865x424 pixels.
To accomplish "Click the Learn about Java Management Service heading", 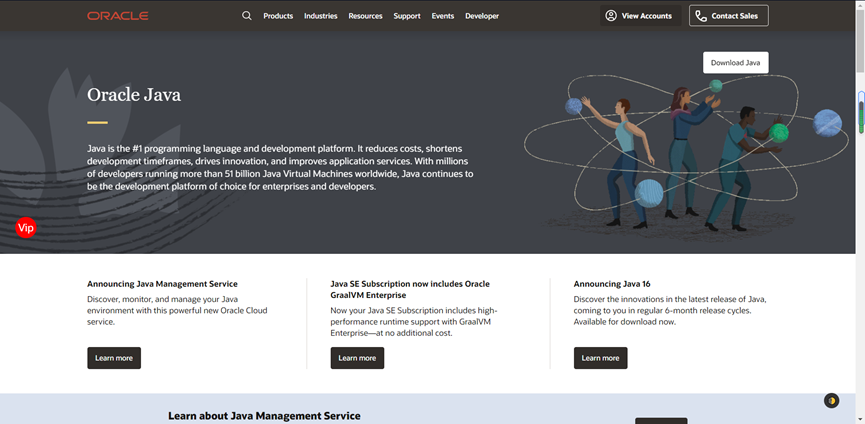I will pos(264,416).
